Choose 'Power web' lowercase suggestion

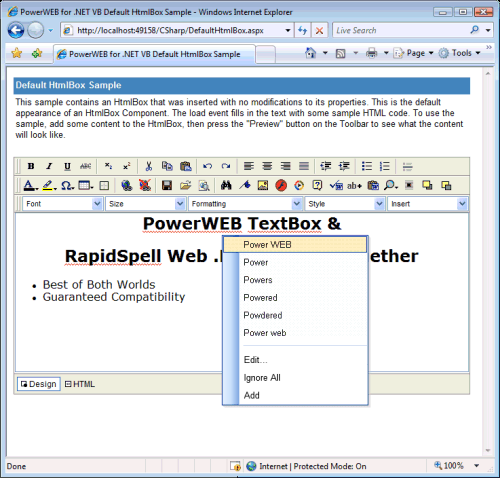point(295,333)
